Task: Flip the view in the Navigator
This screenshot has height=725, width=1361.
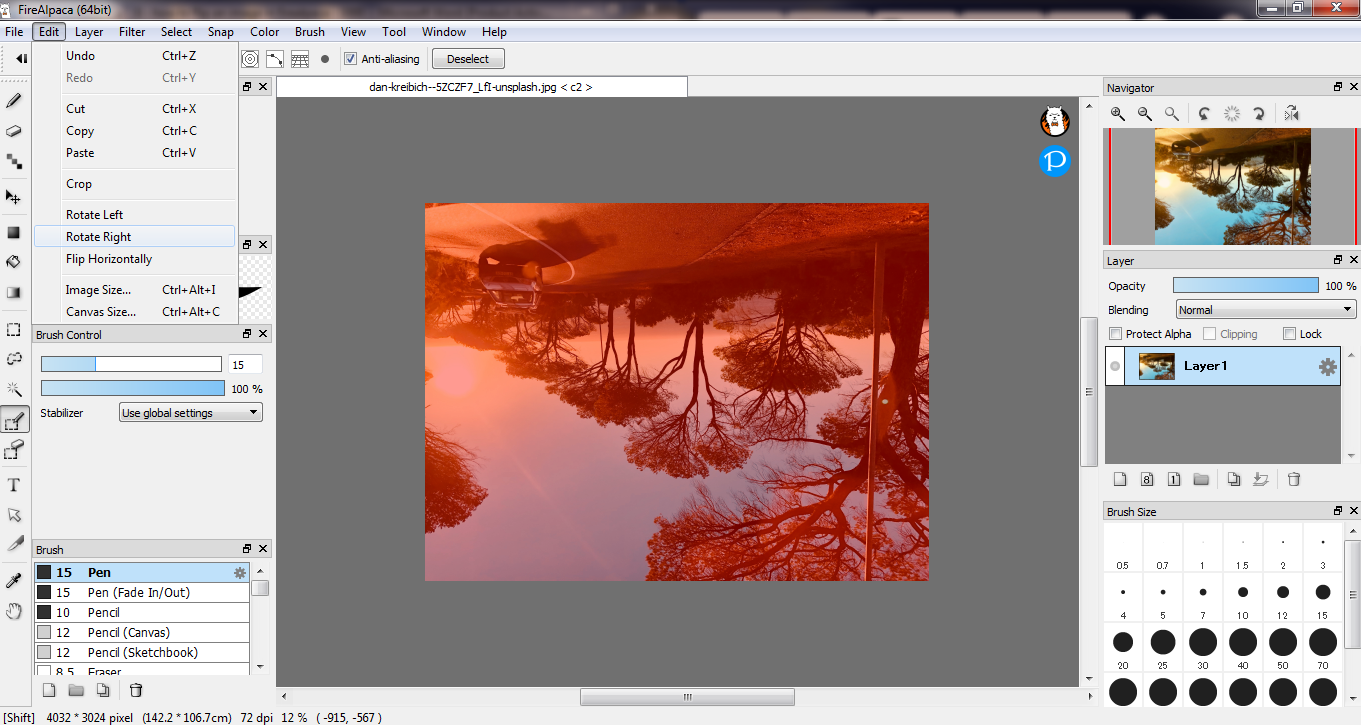Action: 1291,114
